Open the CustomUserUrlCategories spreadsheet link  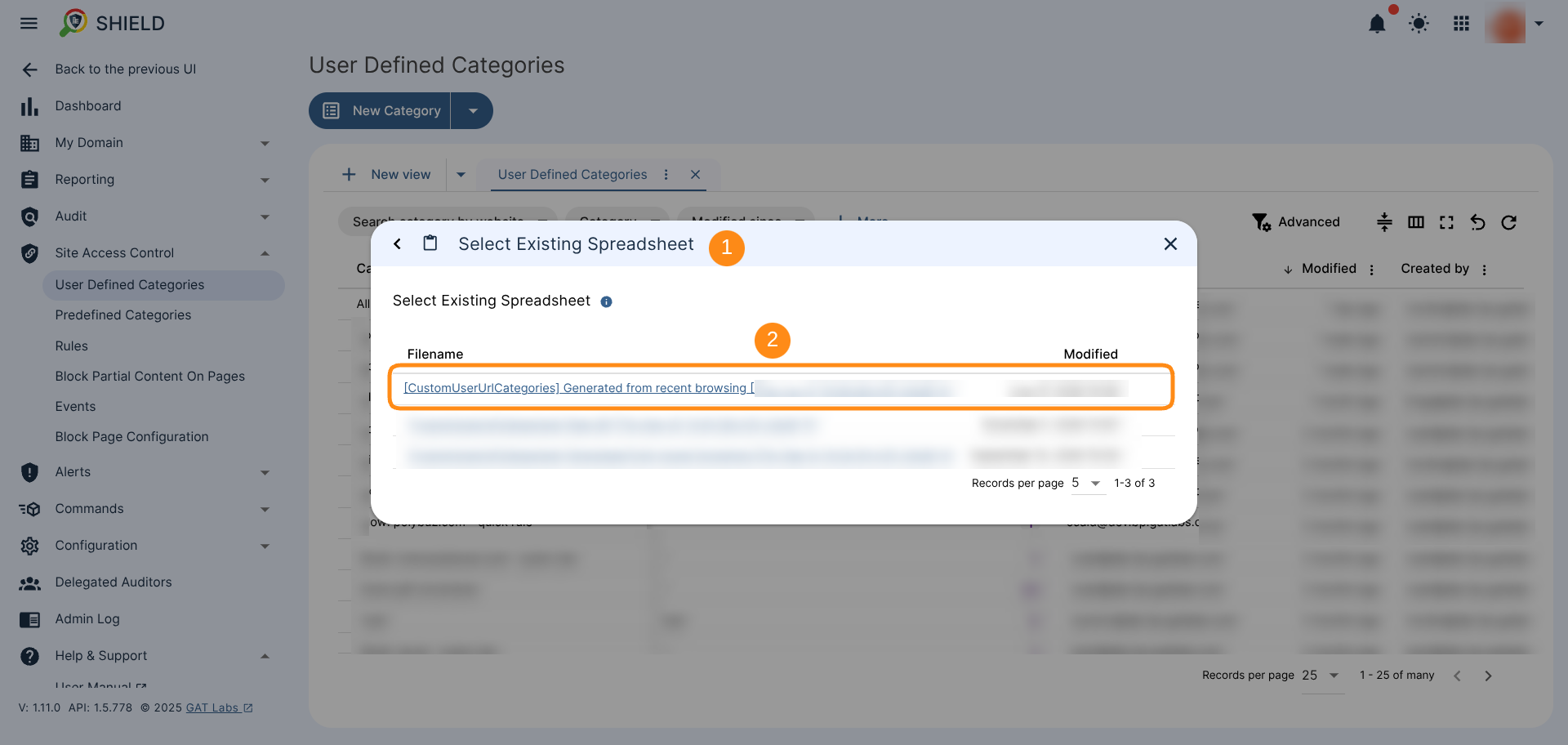579,388
